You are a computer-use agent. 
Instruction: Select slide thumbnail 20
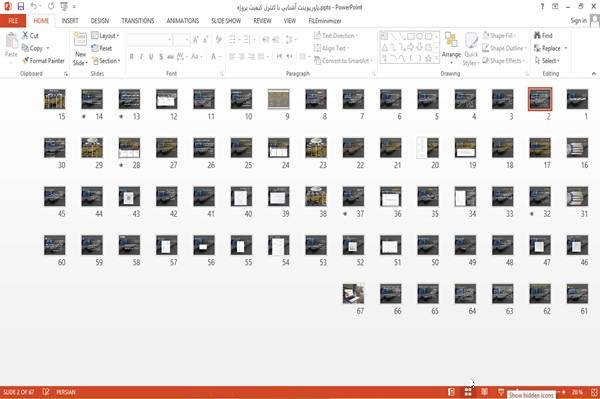428,147
